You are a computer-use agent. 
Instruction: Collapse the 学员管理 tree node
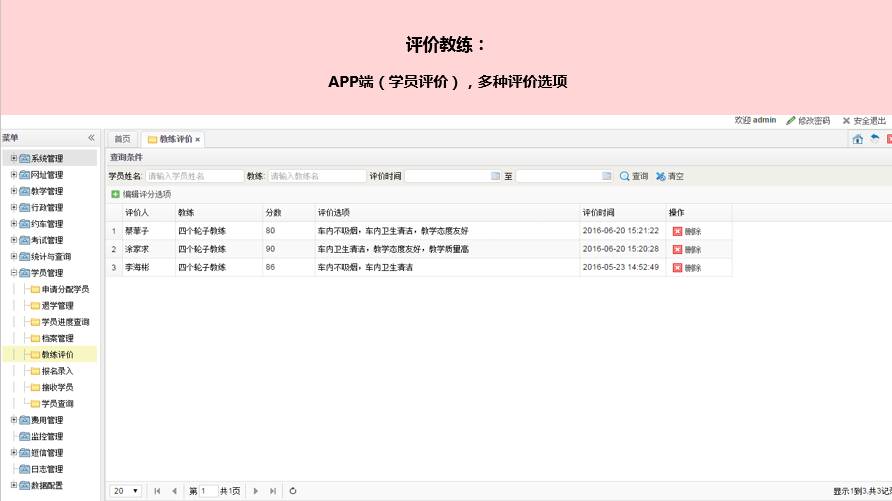click(x=14, y=273)
